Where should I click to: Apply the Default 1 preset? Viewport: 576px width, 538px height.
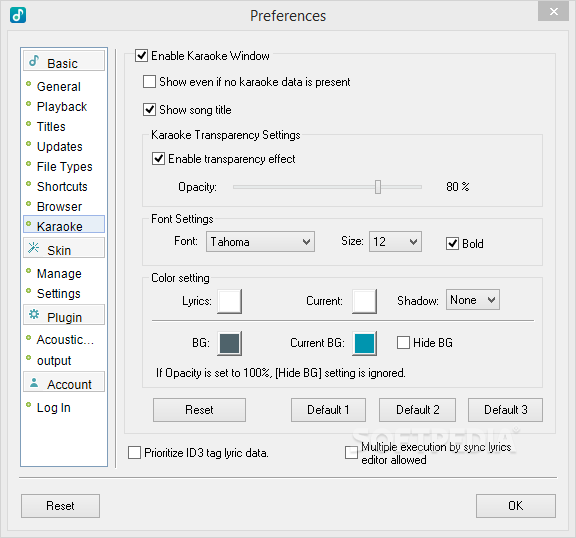pyautogui.click(x=328, y=410)
